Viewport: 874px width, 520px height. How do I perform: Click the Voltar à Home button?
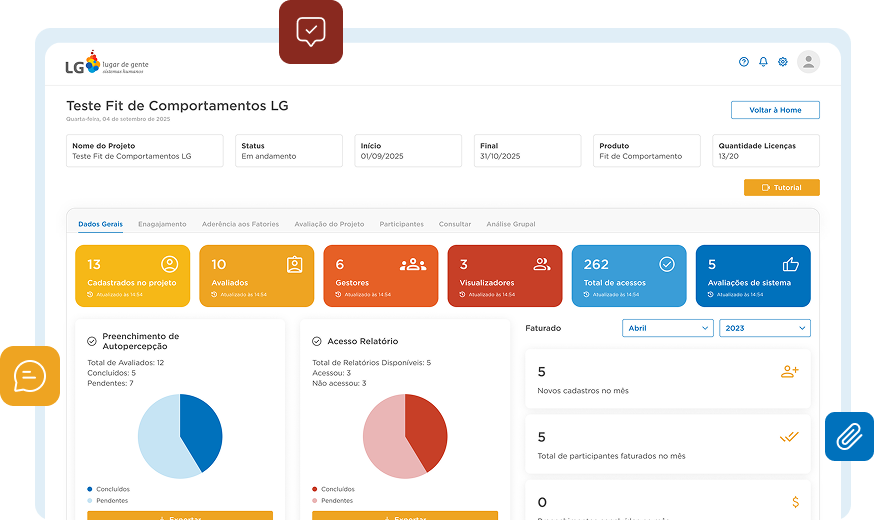(x=775, y=110)
